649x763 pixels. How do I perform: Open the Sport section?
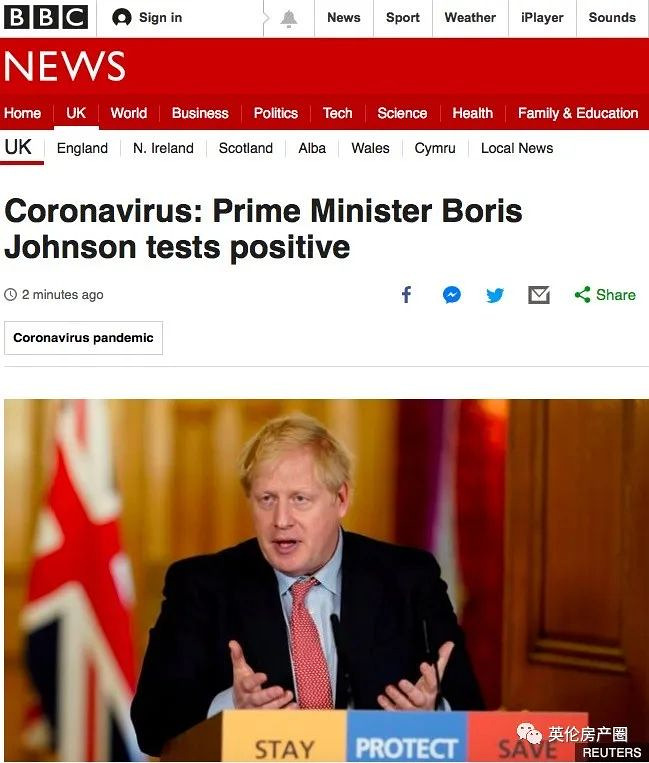[402, 18]
